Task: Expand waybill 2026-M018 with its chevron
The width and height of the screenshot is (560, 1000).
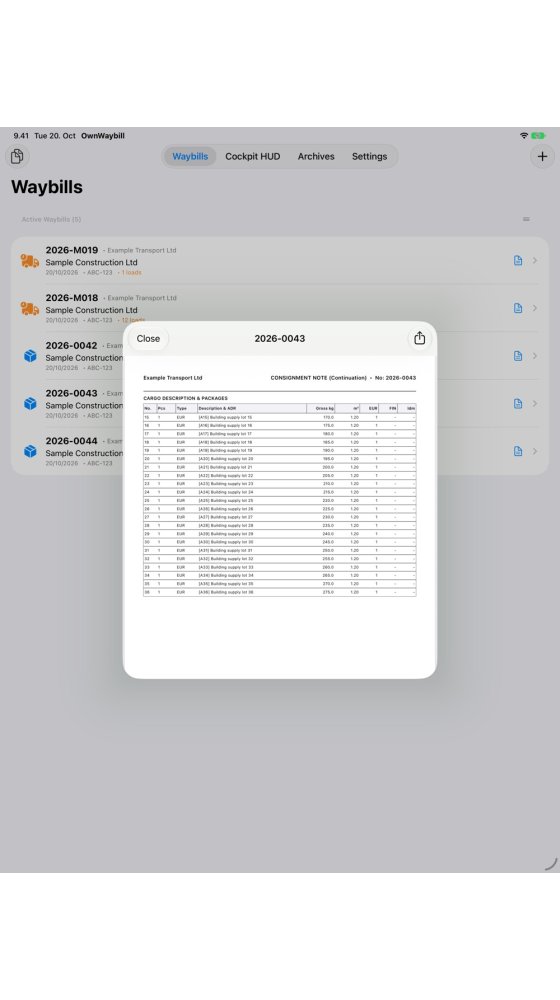Action: pos(535,308)
